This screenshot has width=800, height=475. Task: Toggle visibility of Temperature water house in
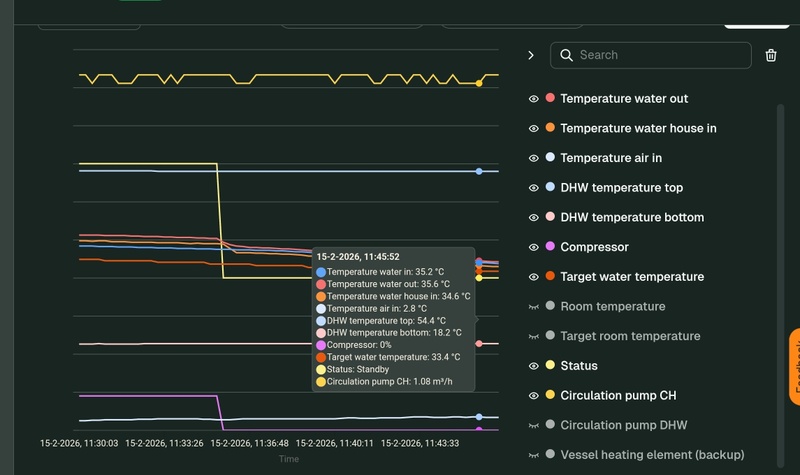tap(534, 128)
